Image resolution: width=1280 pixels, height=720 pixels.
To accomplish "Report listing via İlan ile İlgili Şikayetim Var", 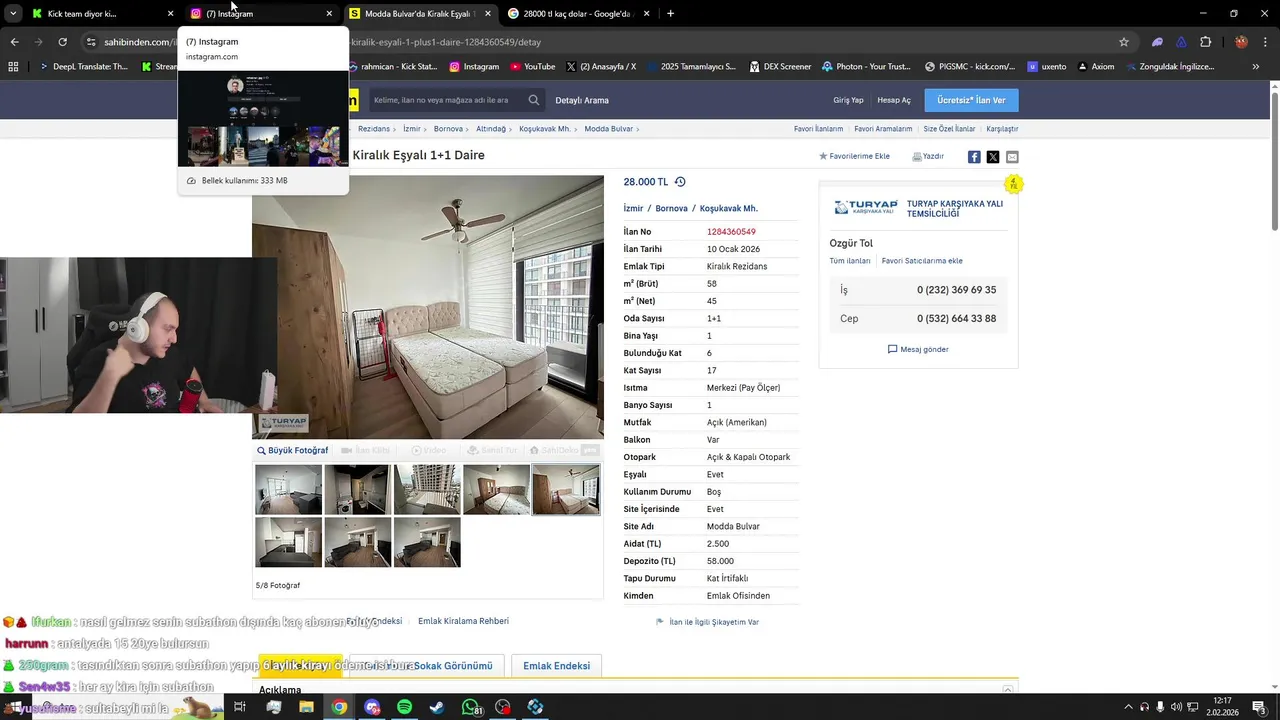I will pyautogui.click(x=707, y=622).
